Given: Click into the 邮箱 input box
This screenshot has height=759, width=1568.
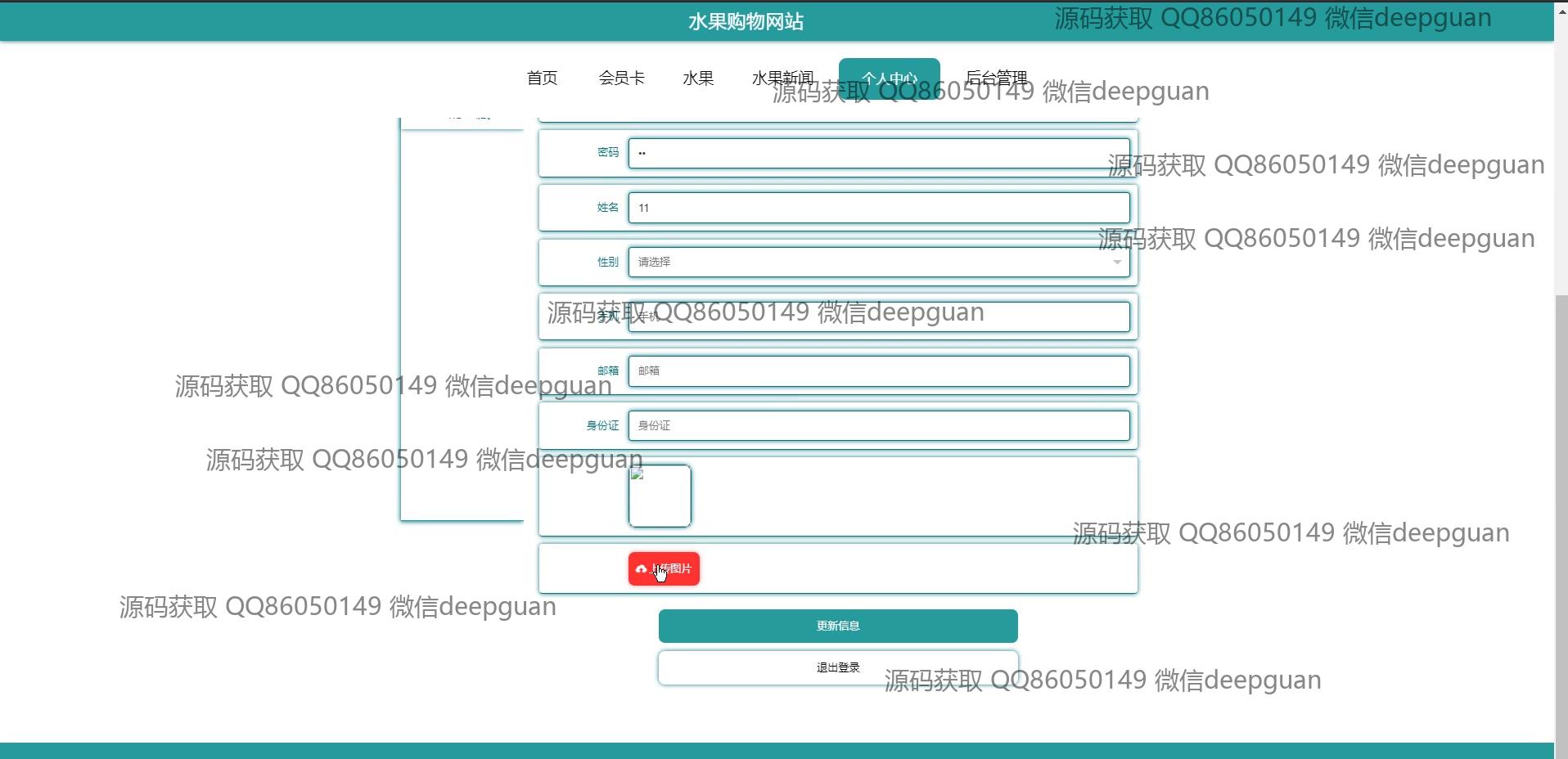Looking at the screenshot, I should (878, 371).
